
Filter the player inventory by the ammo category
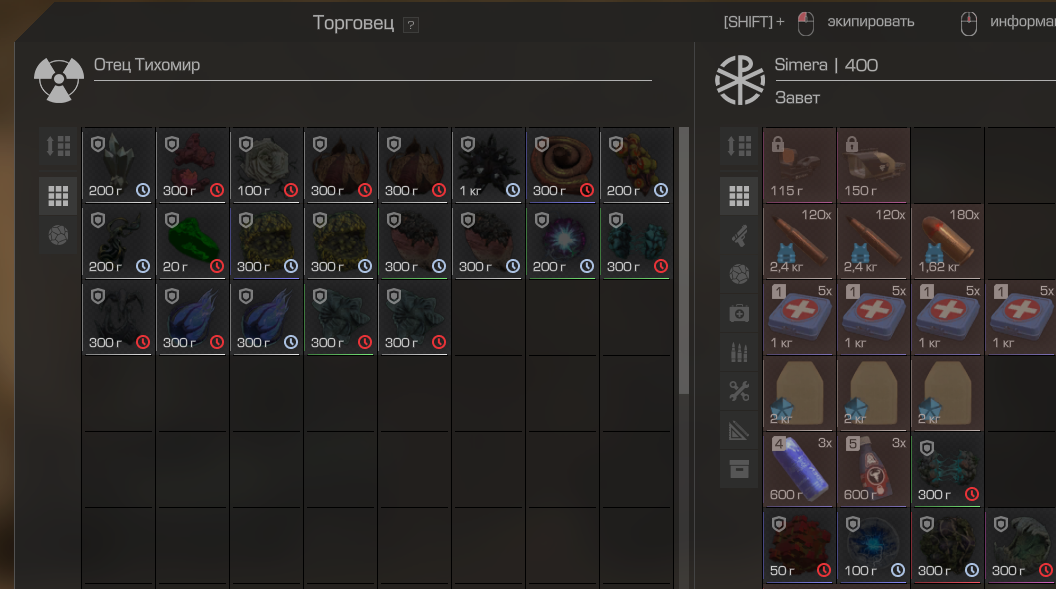739,352
